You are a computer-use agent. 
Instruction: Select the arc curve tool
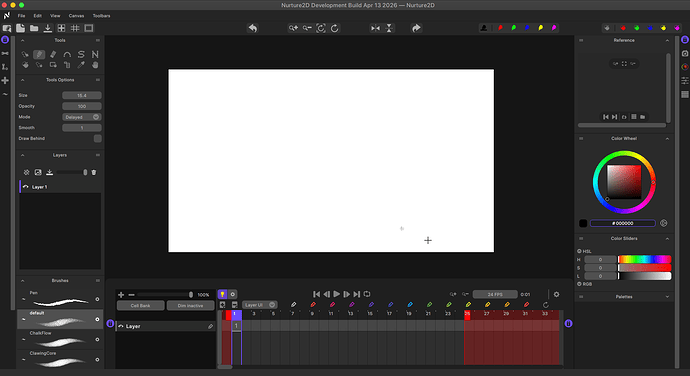[x=67, y=55]
